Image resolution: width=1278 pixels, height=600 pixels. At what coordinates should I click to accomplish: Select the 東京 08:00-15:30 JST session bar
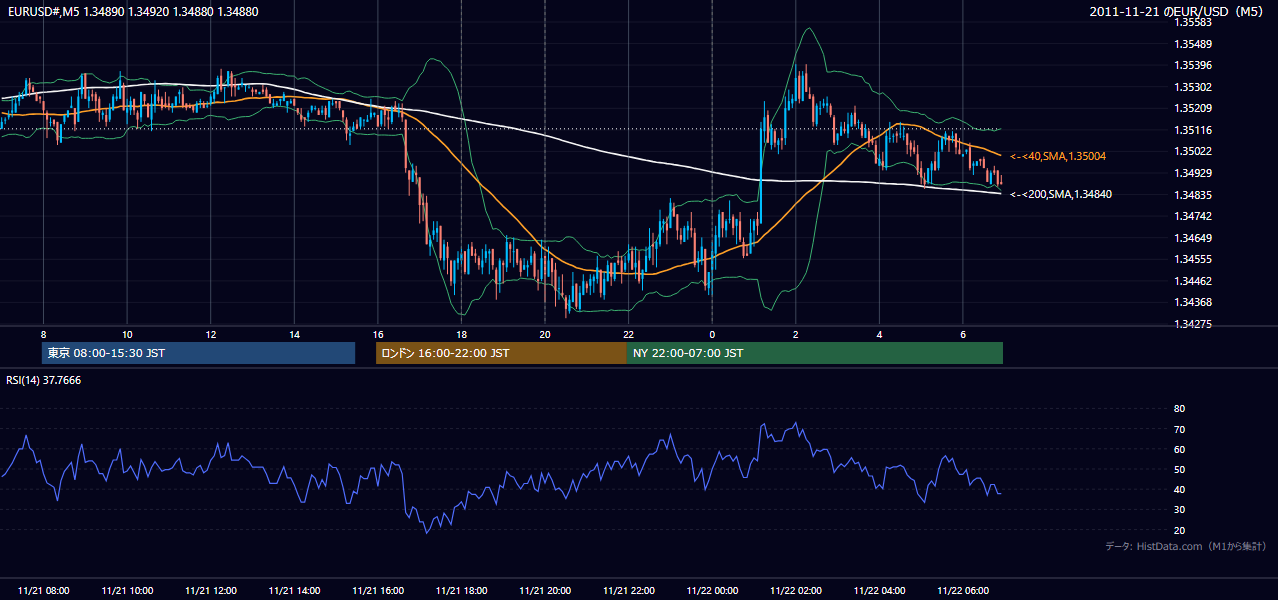(x=198, y=353)
